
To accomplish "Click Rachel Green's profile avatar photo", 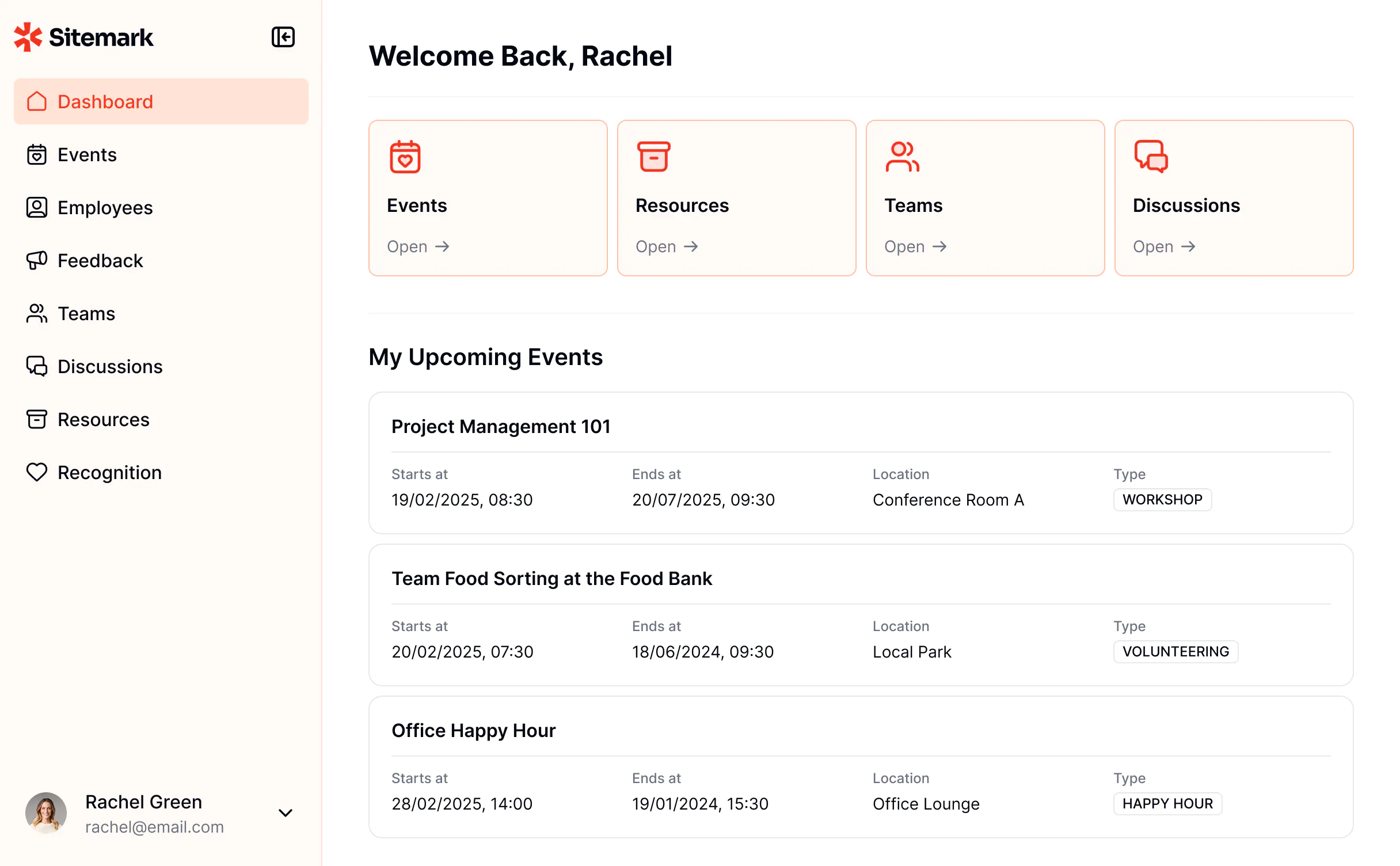I will tap(46, 812).
